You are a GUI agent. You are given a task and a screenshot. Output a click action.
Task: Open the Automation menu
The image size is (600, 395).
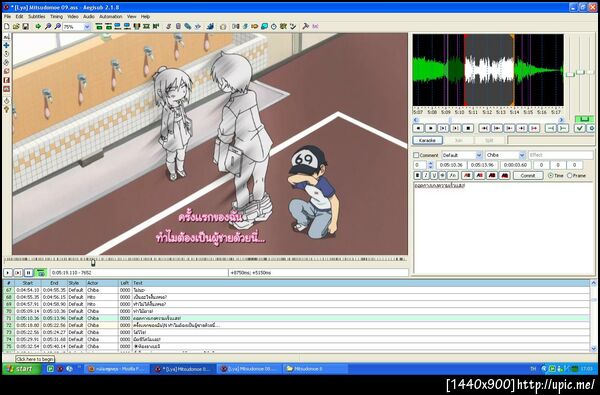tap(111, 17)
